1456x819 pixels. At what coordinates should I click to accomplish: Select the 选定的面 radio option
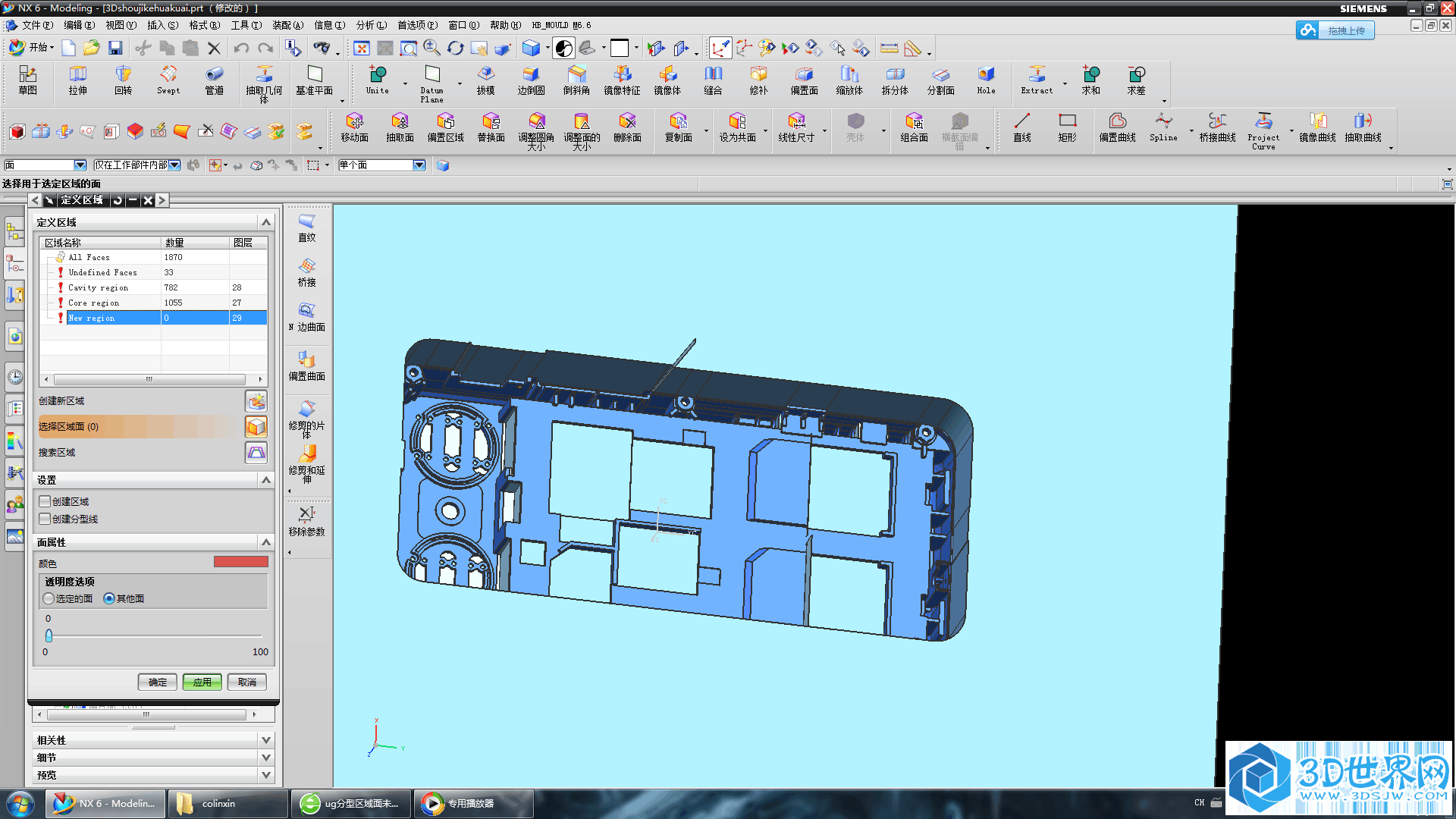coord(49,598)
